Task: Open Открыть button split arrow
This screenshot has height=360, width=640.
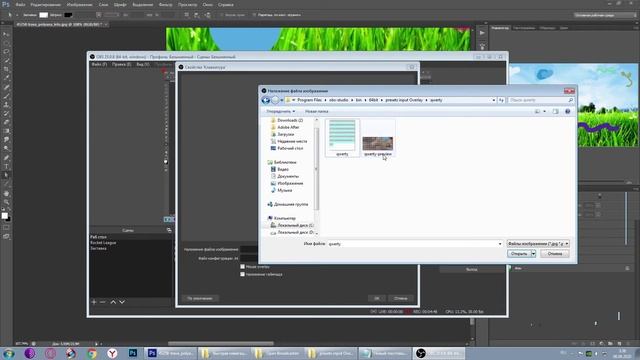Action: [533, 253]
